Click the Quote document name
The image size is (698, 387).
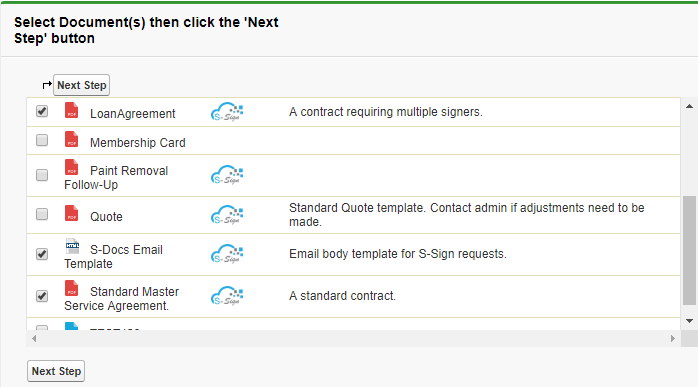[x=106, y=217]
